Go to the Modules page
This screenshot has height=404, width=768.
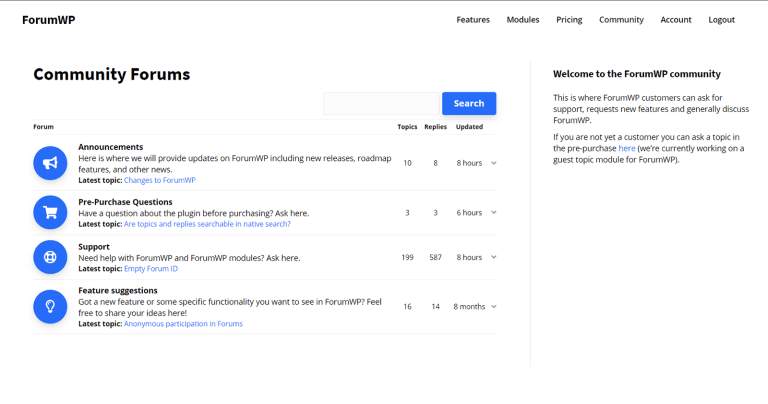click(523, 20)
